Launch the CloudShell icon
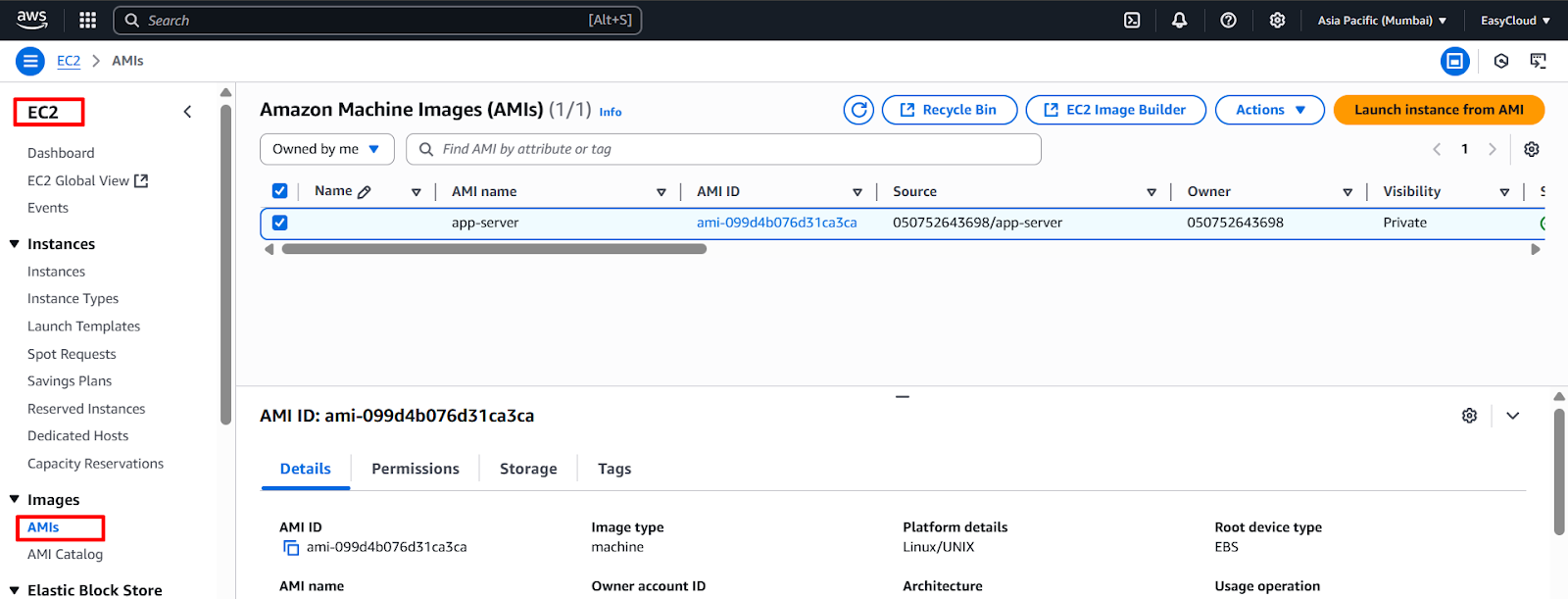1568x599 pixels. click(1132, 20)
